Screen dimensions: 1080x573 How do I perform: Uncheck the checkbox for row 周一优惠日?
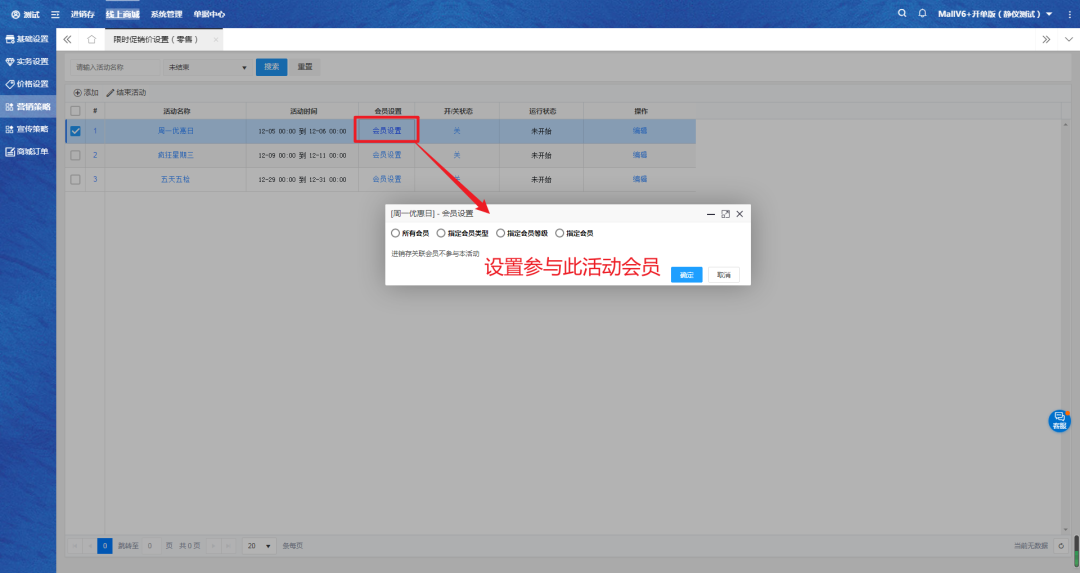(x=75, y=131)
